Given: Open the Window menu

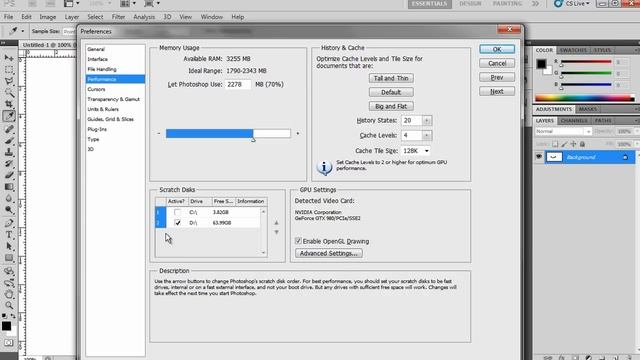Looking at the screenshot, I should 211,17.
